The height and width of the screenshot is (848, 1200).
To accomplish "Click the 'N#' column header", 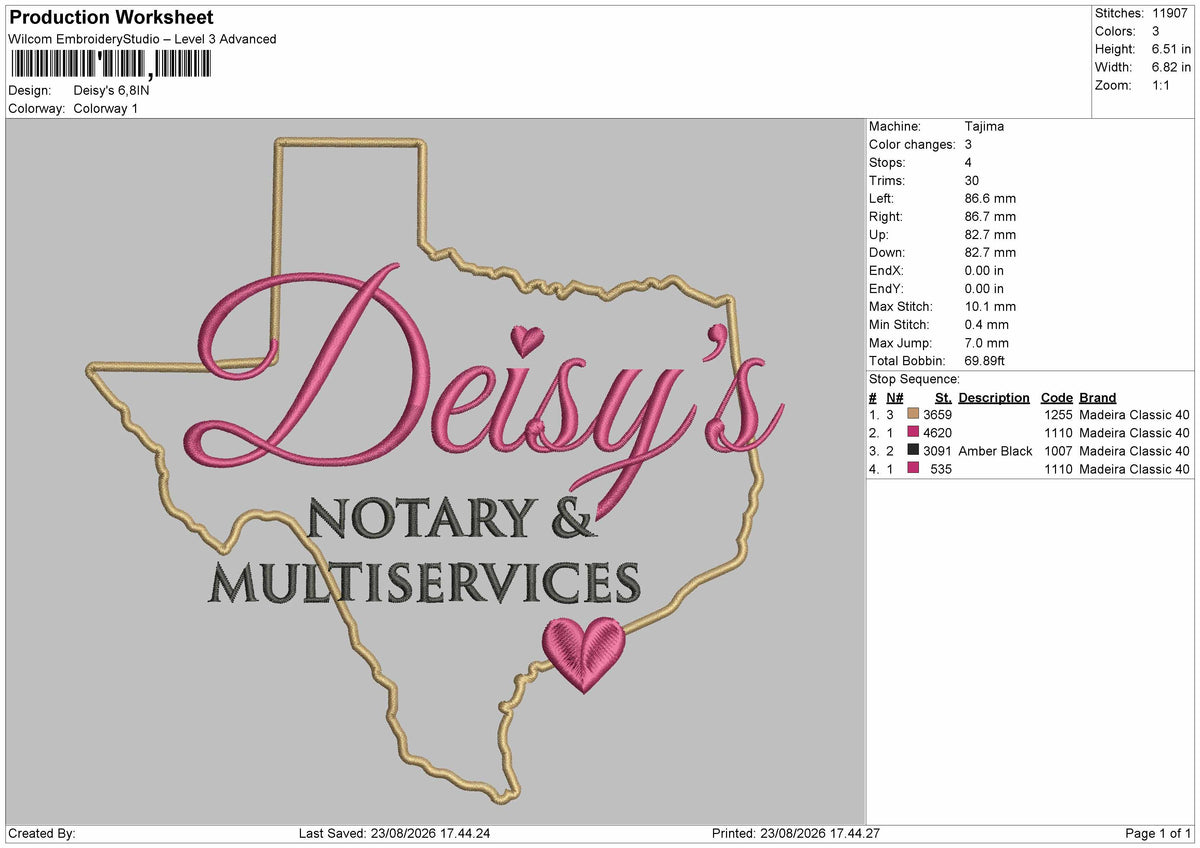I will [895, 397].
